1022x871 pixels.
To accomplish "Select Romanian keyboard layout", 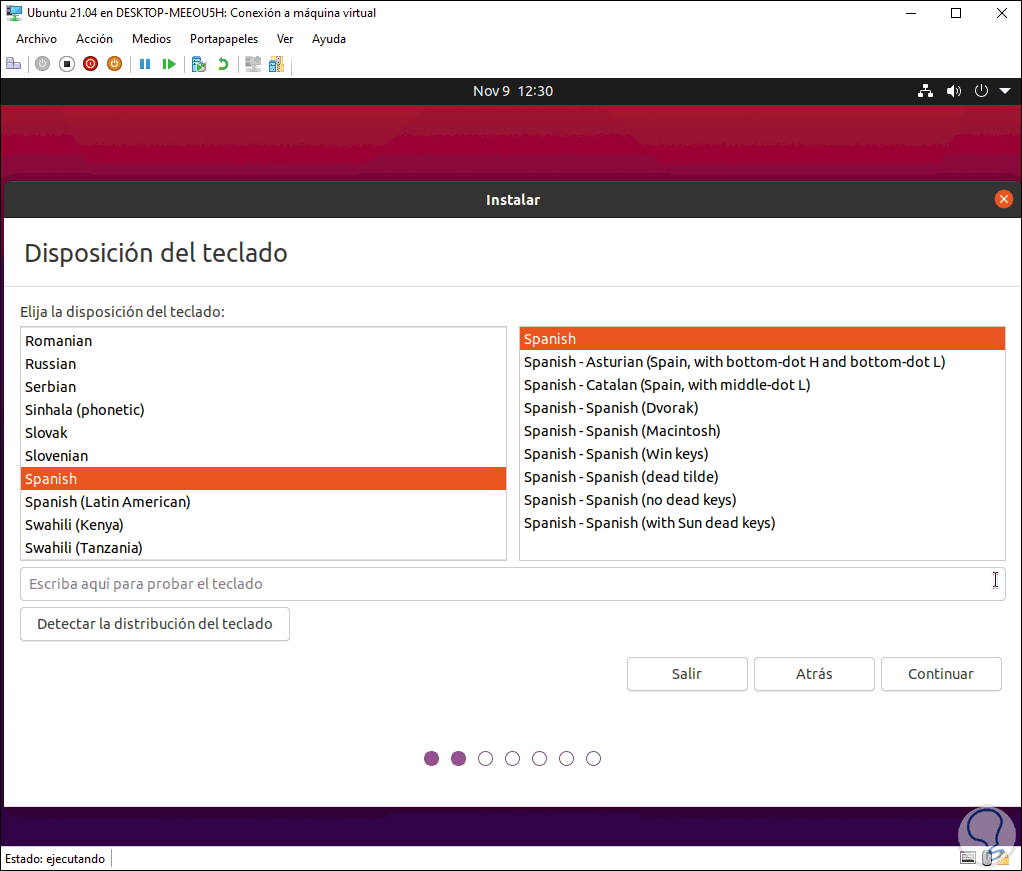I will click(x=263, y=341).
